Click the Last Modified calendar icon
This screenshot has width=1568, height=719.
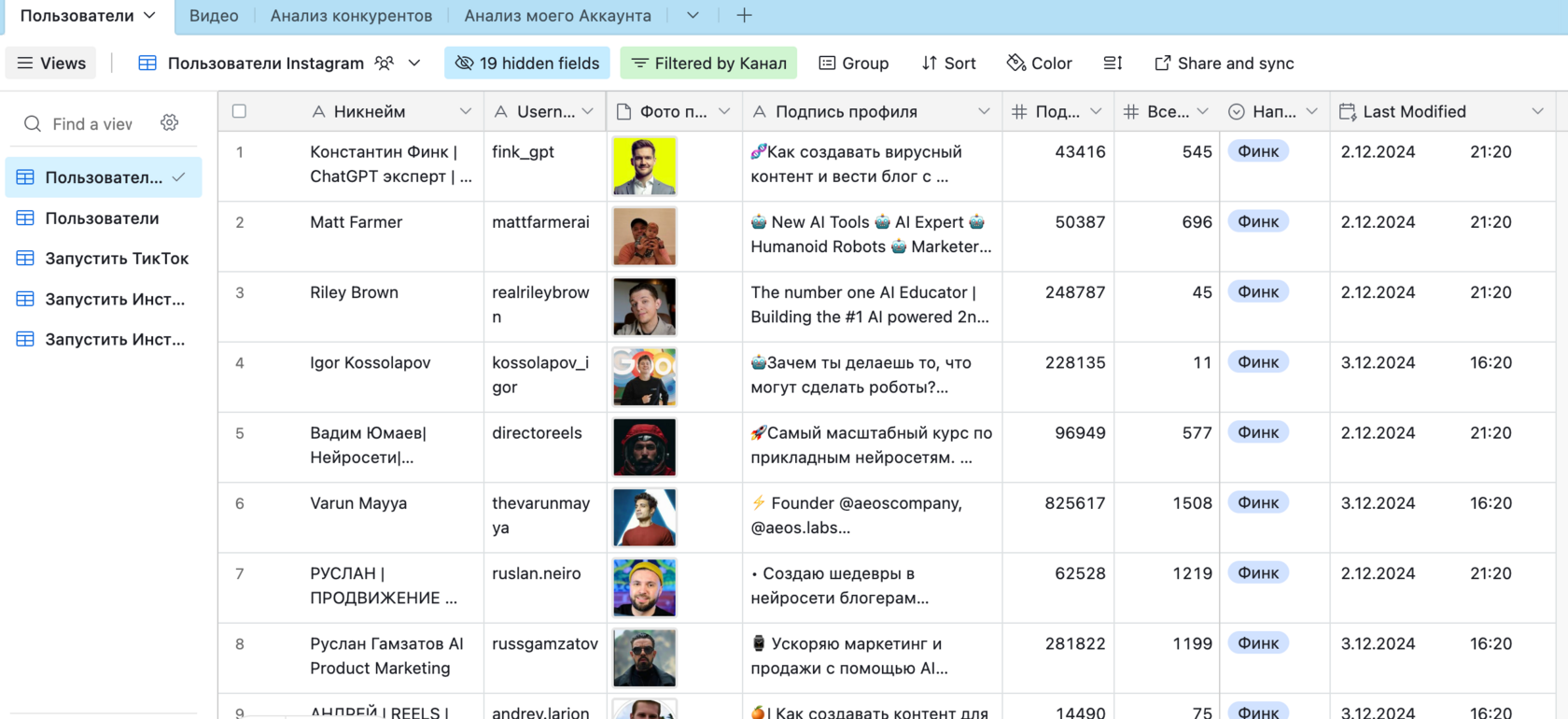click(1347, 112)
